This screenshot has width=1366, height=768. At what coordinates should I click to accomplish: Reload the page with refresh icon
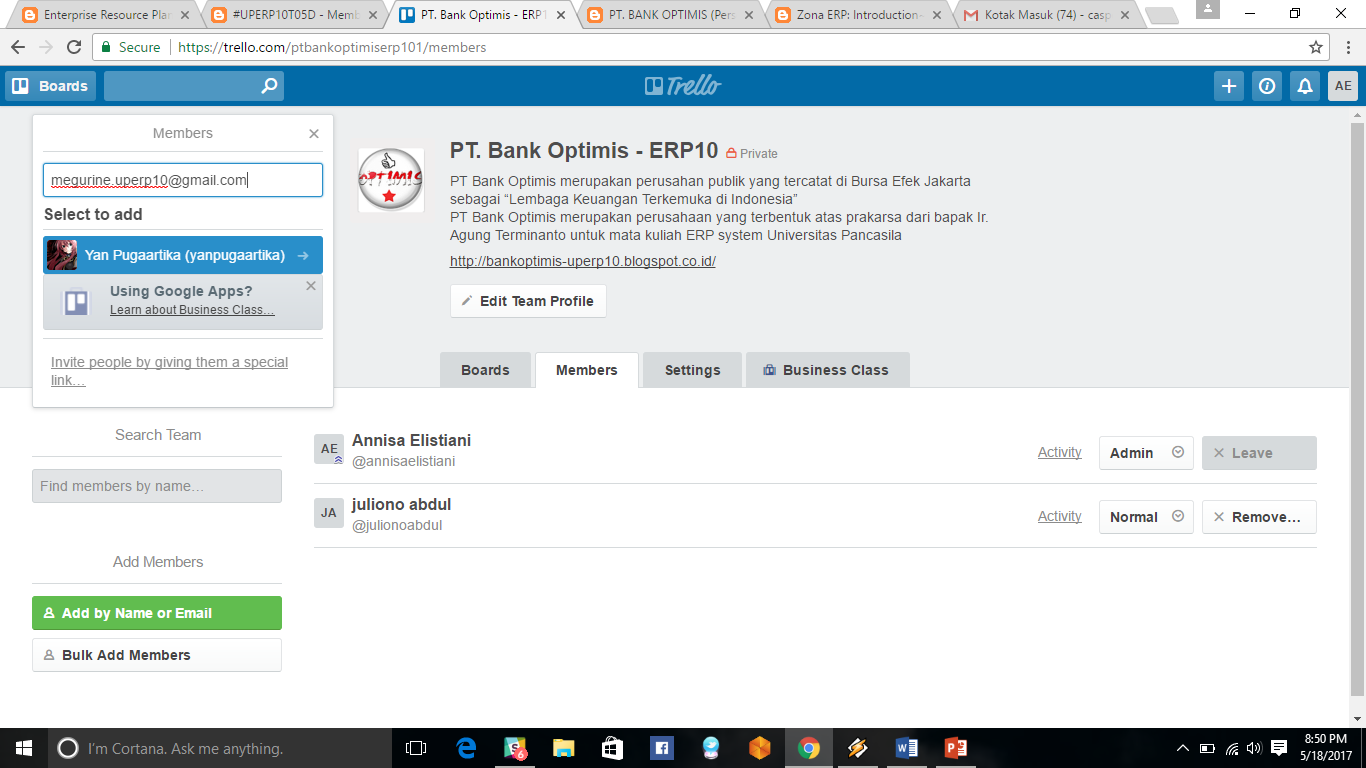(74, 47)
